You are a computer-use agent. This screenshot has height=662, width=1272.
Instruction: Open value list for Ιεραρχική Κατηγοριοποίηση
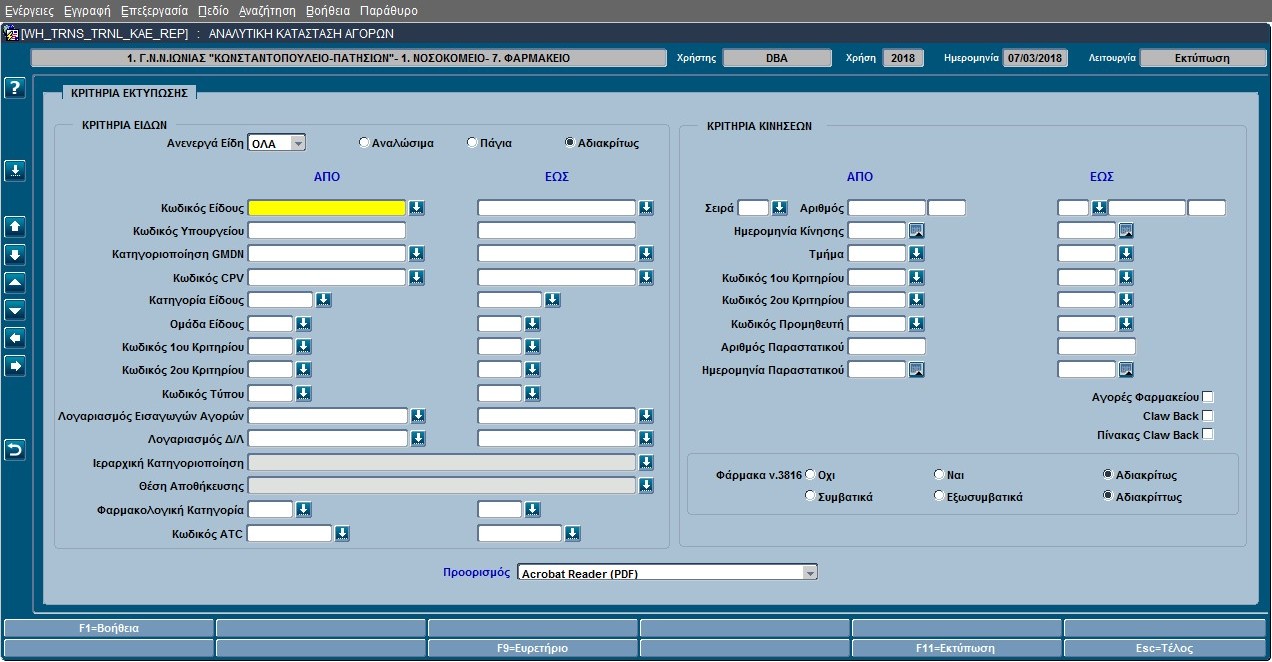647,462
